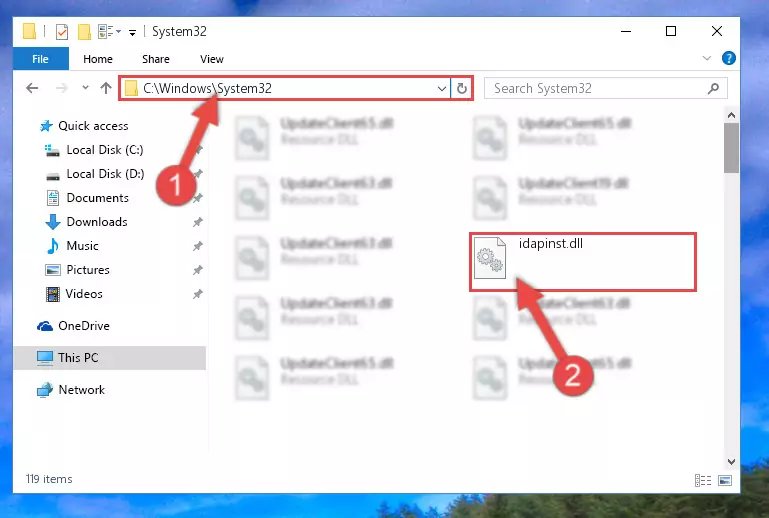Go up one folder level with up arrow
The image size is (769, 518).
click(x=106, y=88)
